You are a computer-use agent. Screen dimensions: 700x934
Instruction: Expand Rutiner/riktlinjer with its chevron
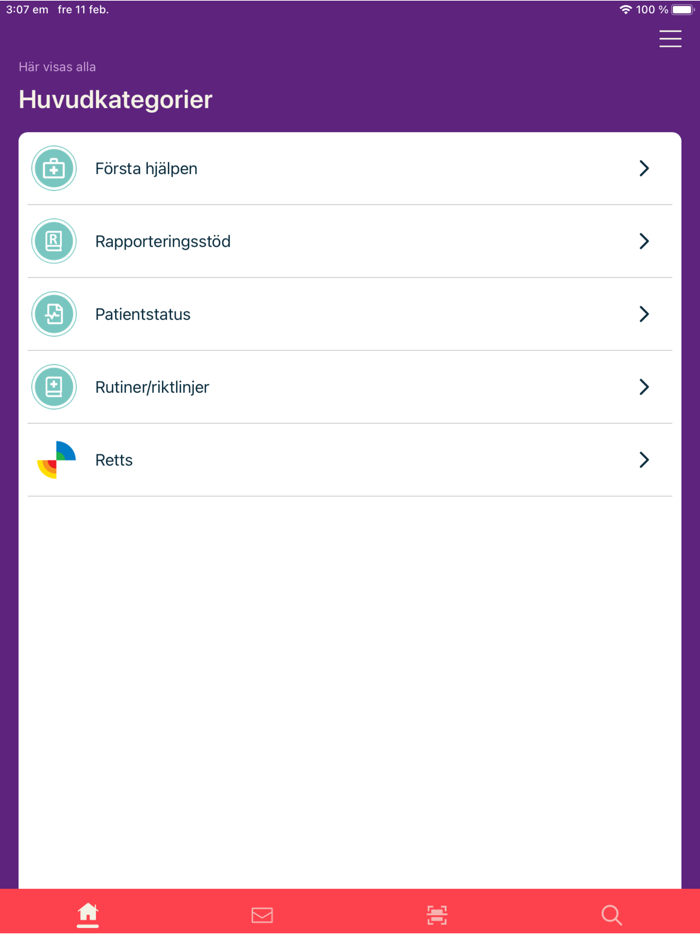tap(644, 387)
